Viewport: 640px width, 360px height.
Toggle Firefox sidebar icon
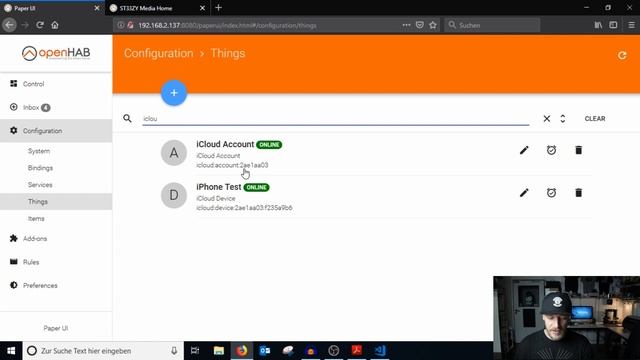[x=613, y=25]
